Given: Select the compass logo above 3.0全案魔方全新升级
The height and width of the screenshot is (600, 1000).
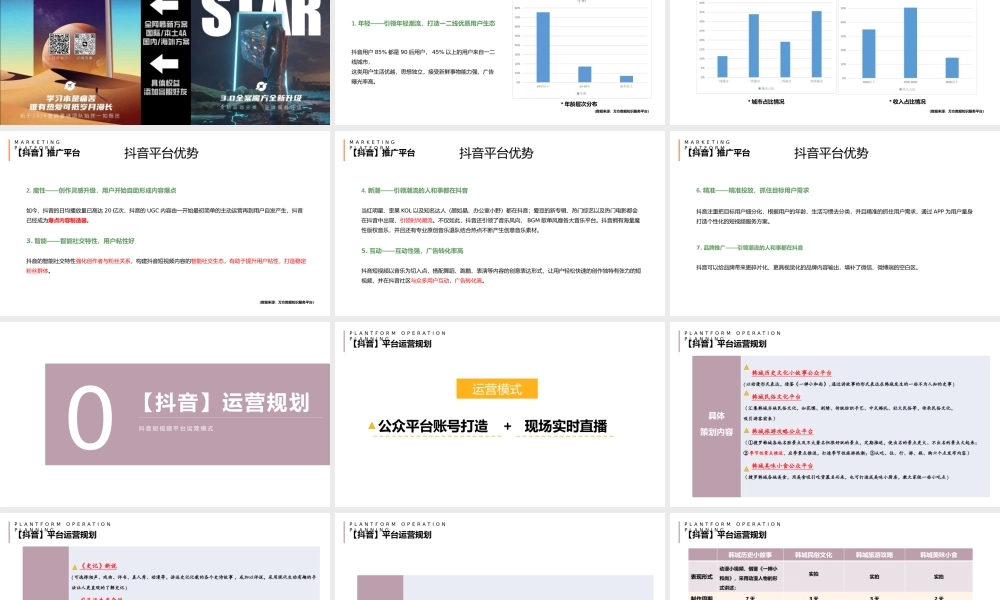Looking at the screenshot, I should click(x=263, y=85).
